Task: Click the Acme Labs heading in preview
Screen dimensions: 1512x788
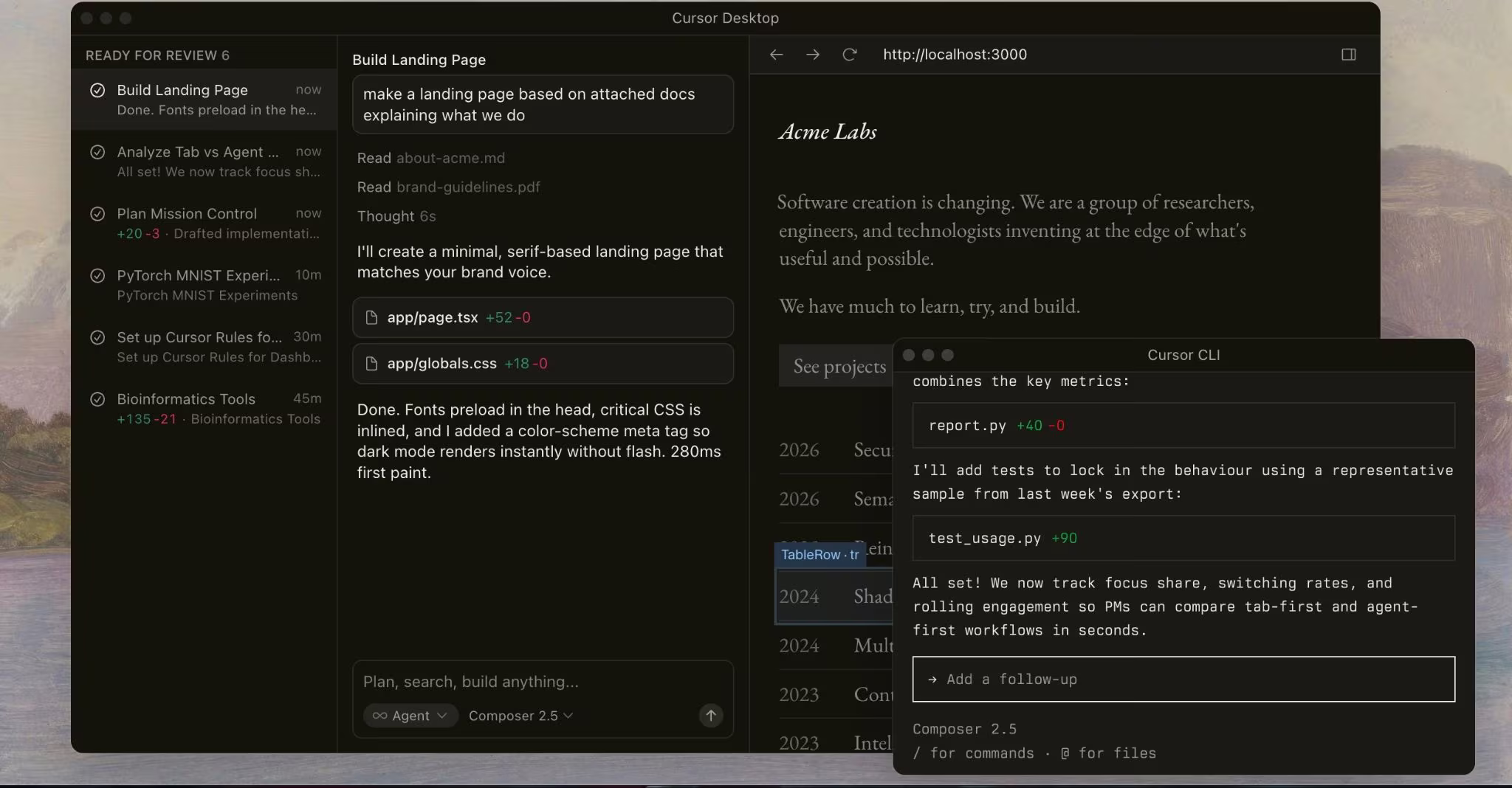Action: [x=828, y=131]
